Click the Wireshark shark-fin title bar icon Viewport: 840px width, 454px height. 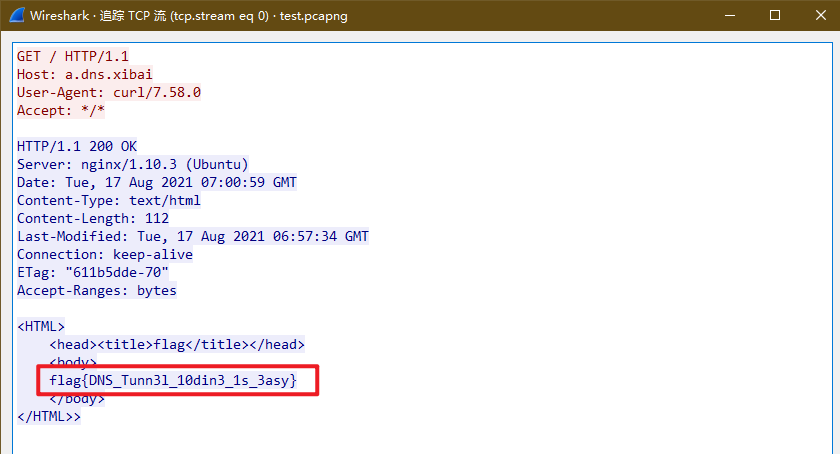17,15
